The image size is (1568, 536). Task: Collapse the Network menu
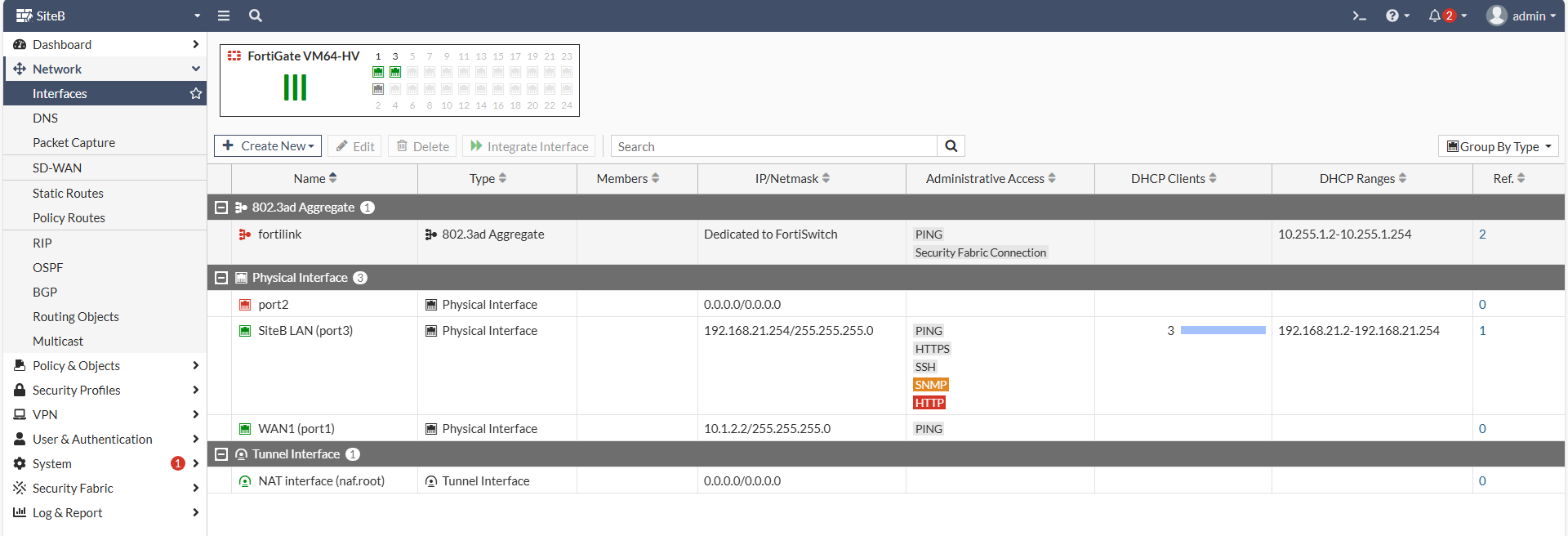pos(105,69)
